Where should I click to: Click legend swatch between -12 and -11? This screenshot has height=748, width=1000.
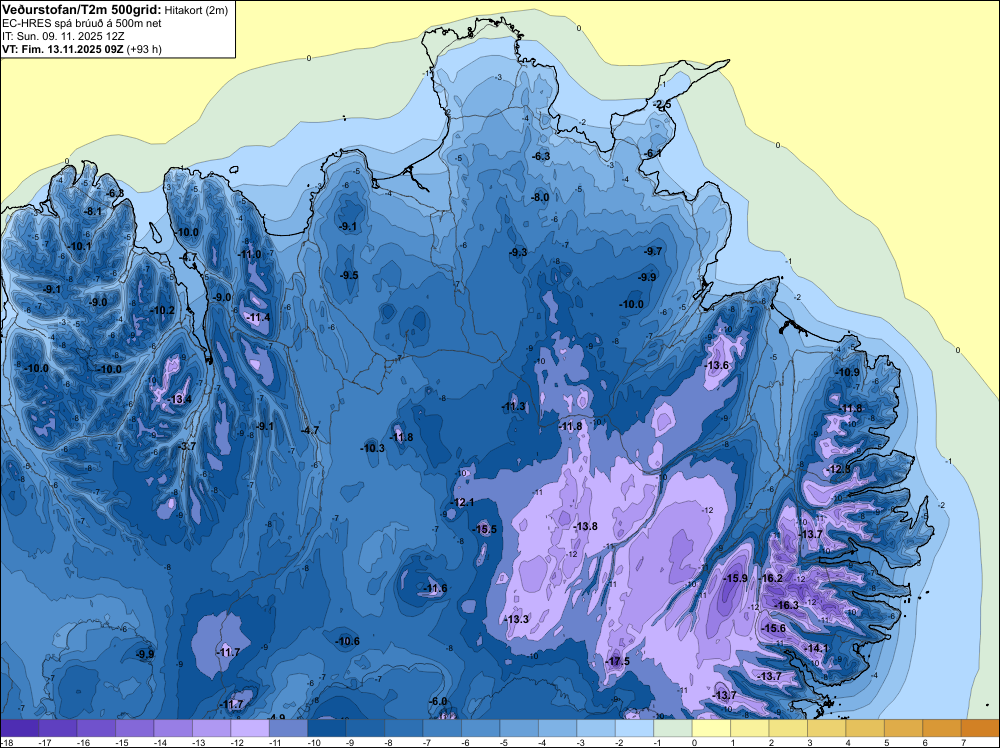tap(250, 728)
